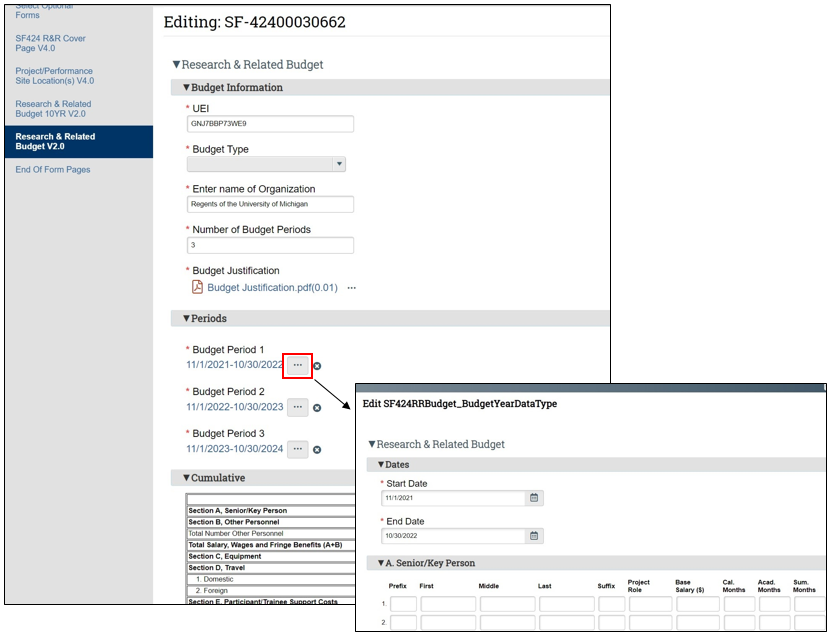The image size is (830, 635).
Task: Click the Project Role field in row 1
Action: [x=651, y=604]
